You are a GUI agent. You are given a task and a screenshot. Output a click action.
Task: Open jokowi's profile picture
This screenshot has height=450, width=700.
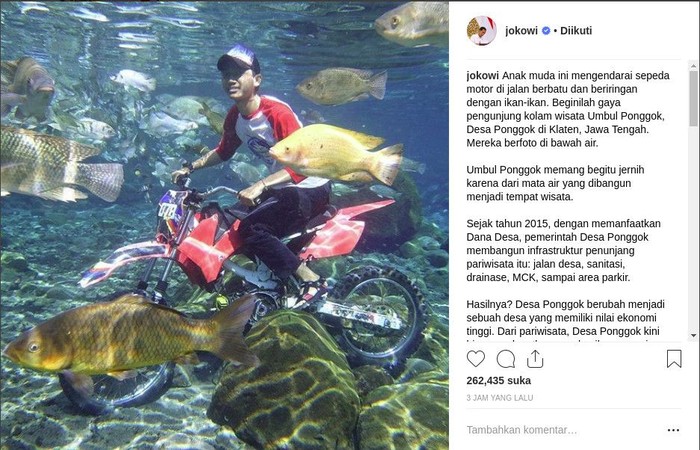pos(481,30)
